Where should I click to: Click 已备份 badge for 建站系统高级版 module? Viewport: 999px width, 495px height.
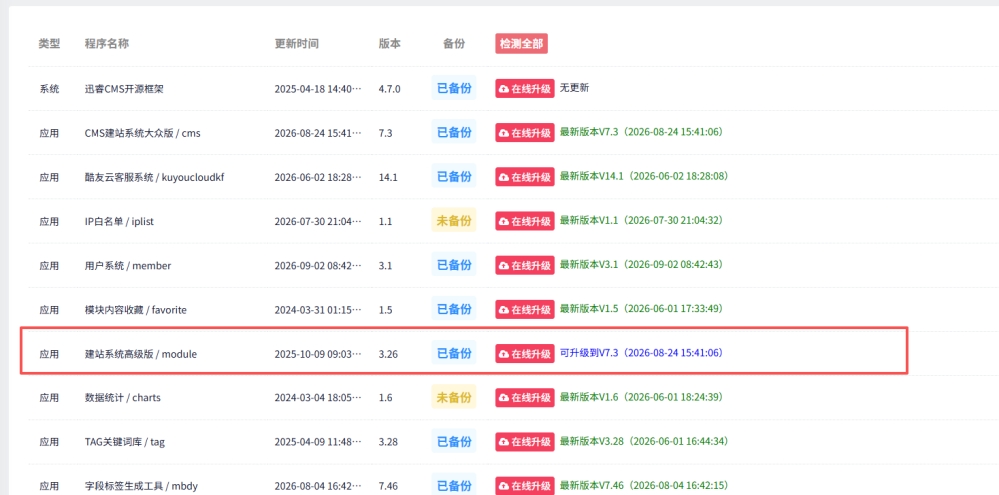tap(454, 354)
